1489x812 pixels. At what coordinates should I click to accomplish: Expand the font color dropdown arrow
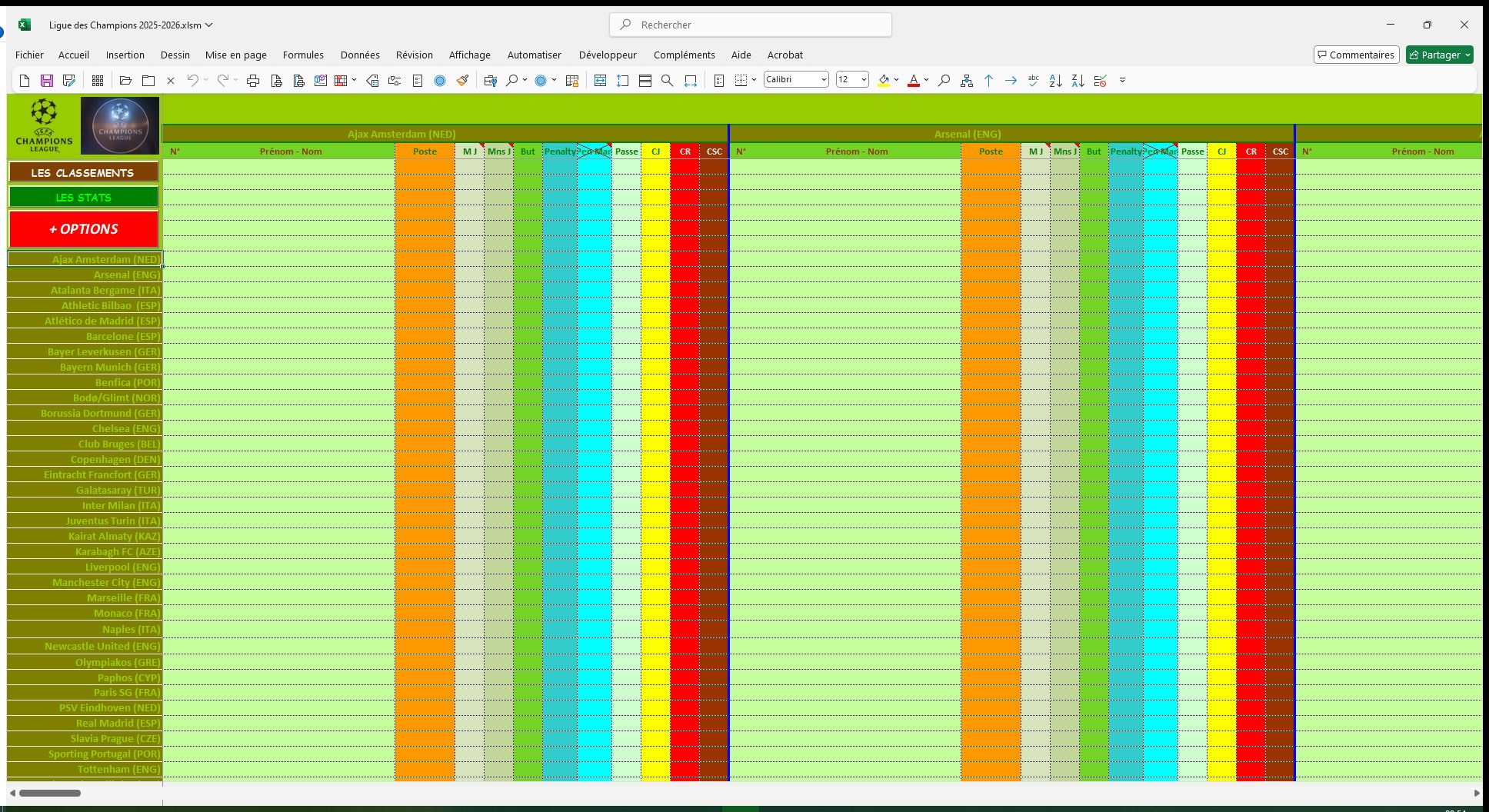[926, 80]
